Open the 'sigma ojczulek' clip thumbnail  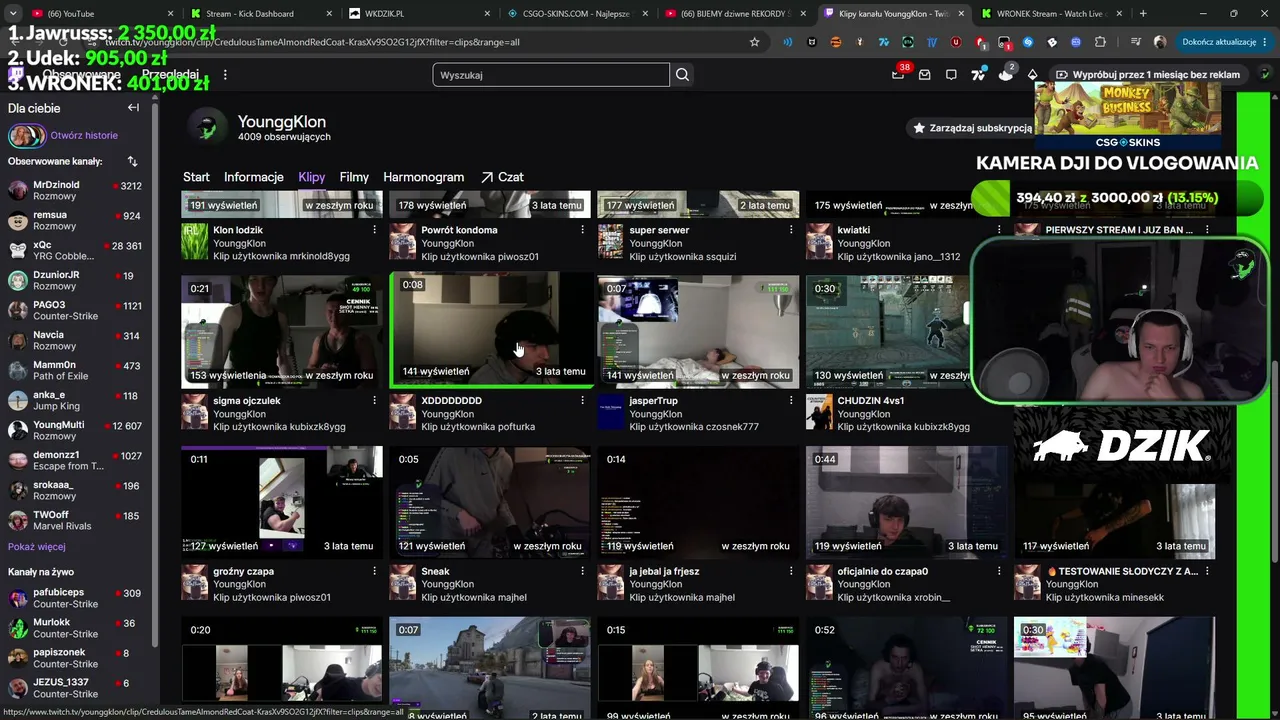pos(282,331)
